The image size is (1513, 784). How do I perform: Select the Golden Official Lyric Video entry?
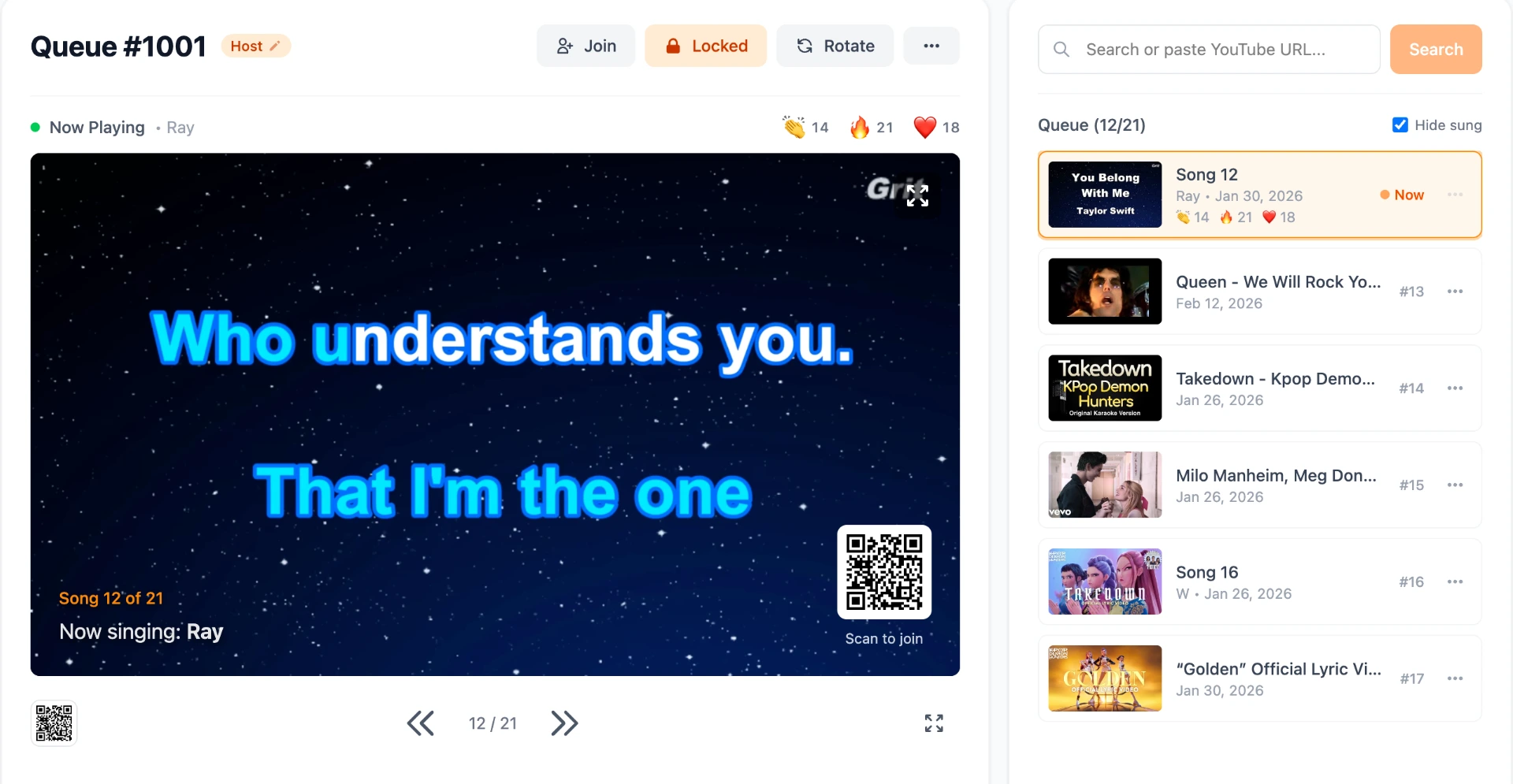point(1259,679)
